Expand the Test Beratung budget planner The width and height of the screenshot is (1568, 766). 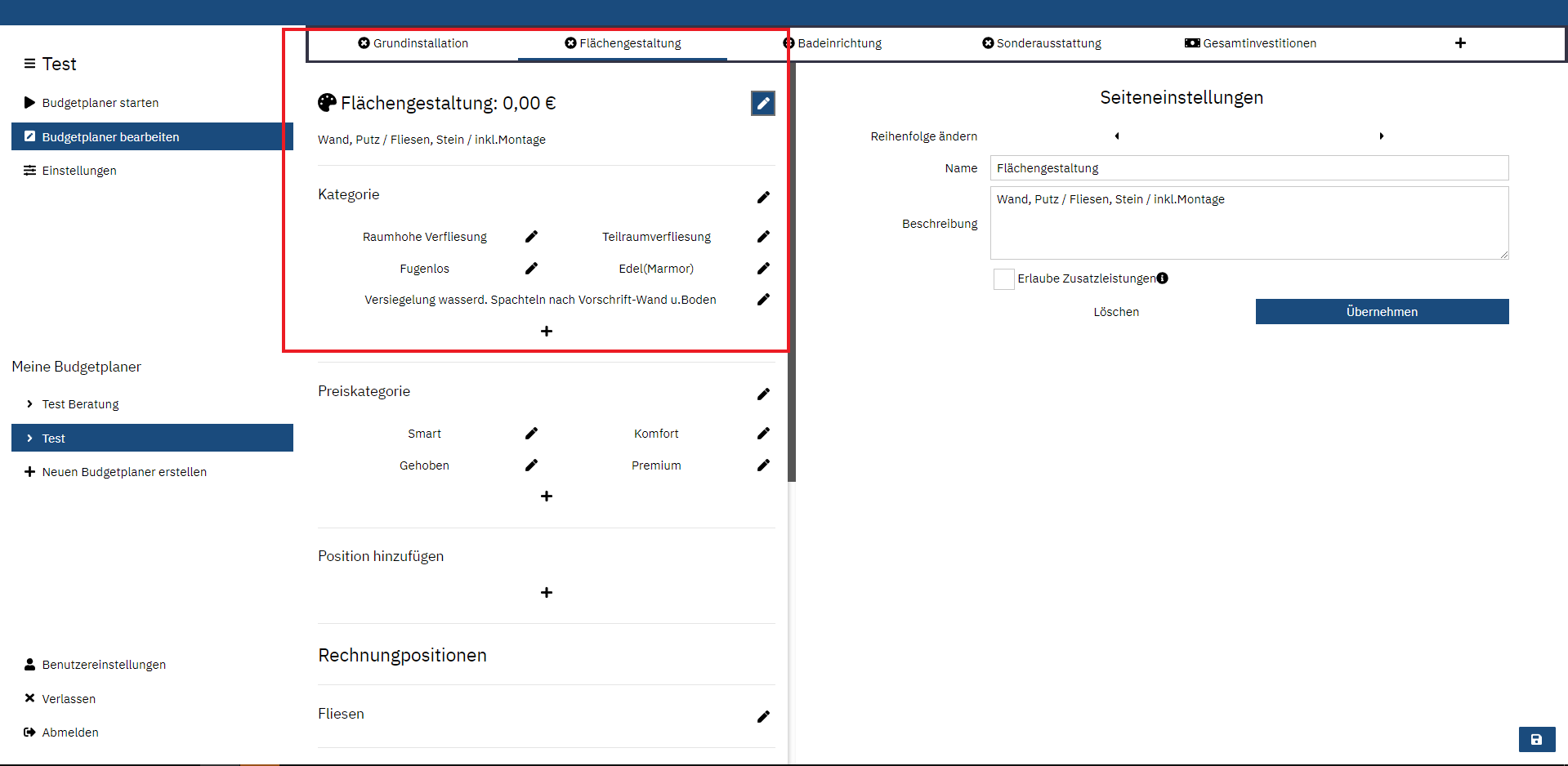29,404
